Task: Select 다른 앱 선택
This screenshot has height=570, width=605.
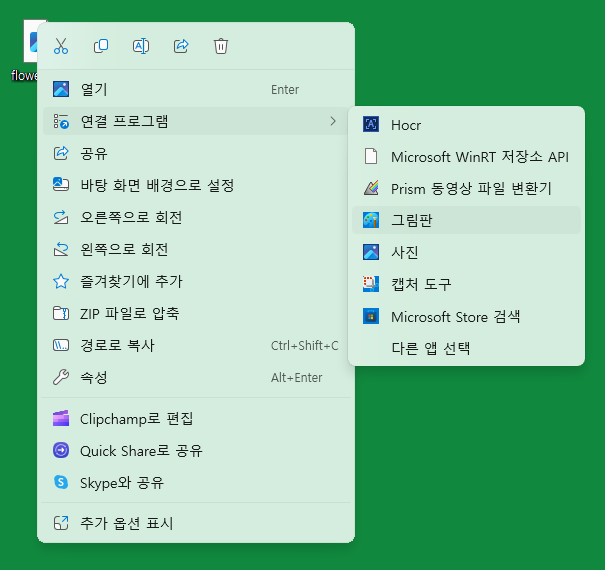Action: (466, 348)
